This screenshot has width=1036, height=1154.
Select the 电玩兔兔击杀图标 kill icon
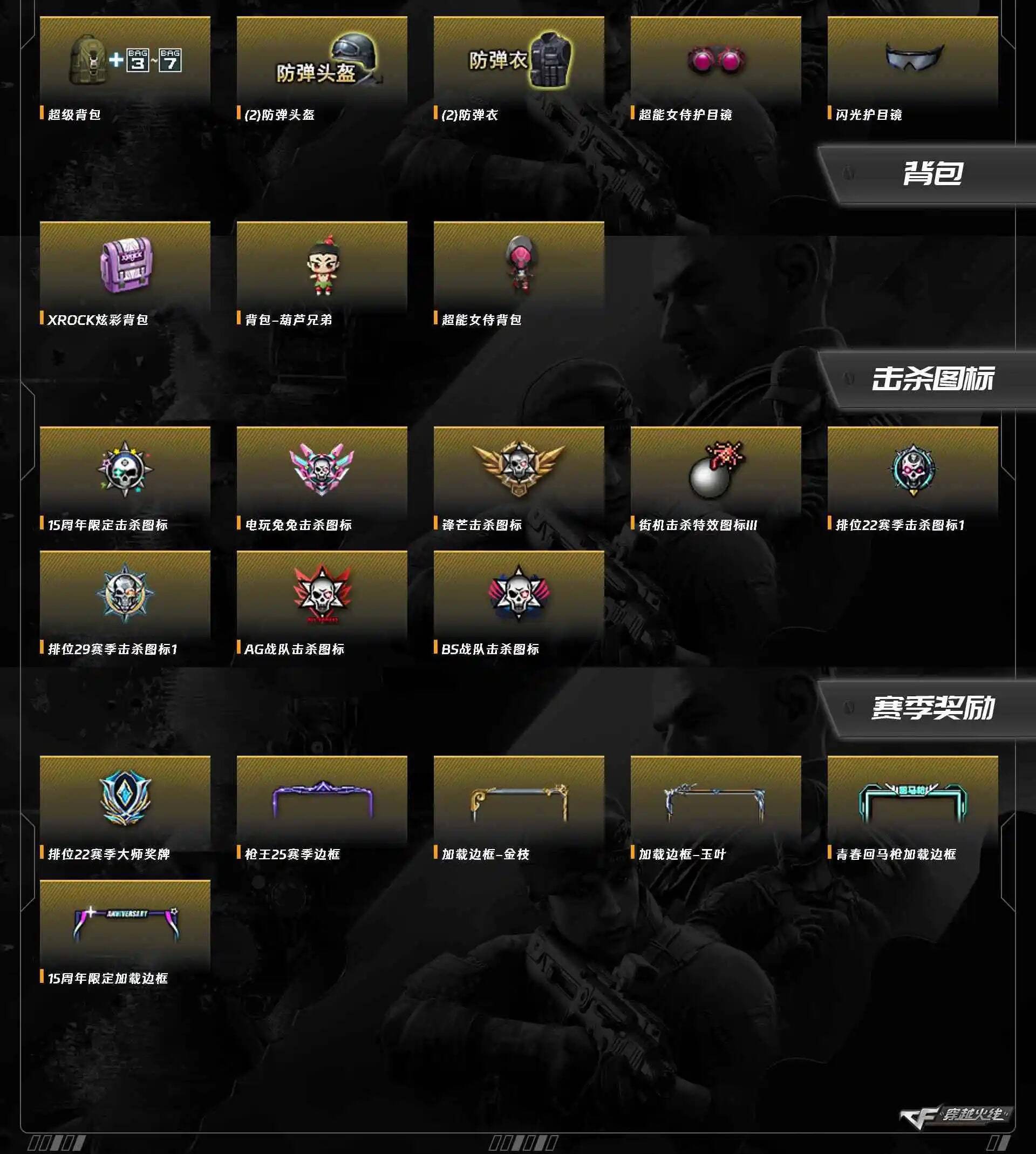pyautogui.click(x=322, y=470)
